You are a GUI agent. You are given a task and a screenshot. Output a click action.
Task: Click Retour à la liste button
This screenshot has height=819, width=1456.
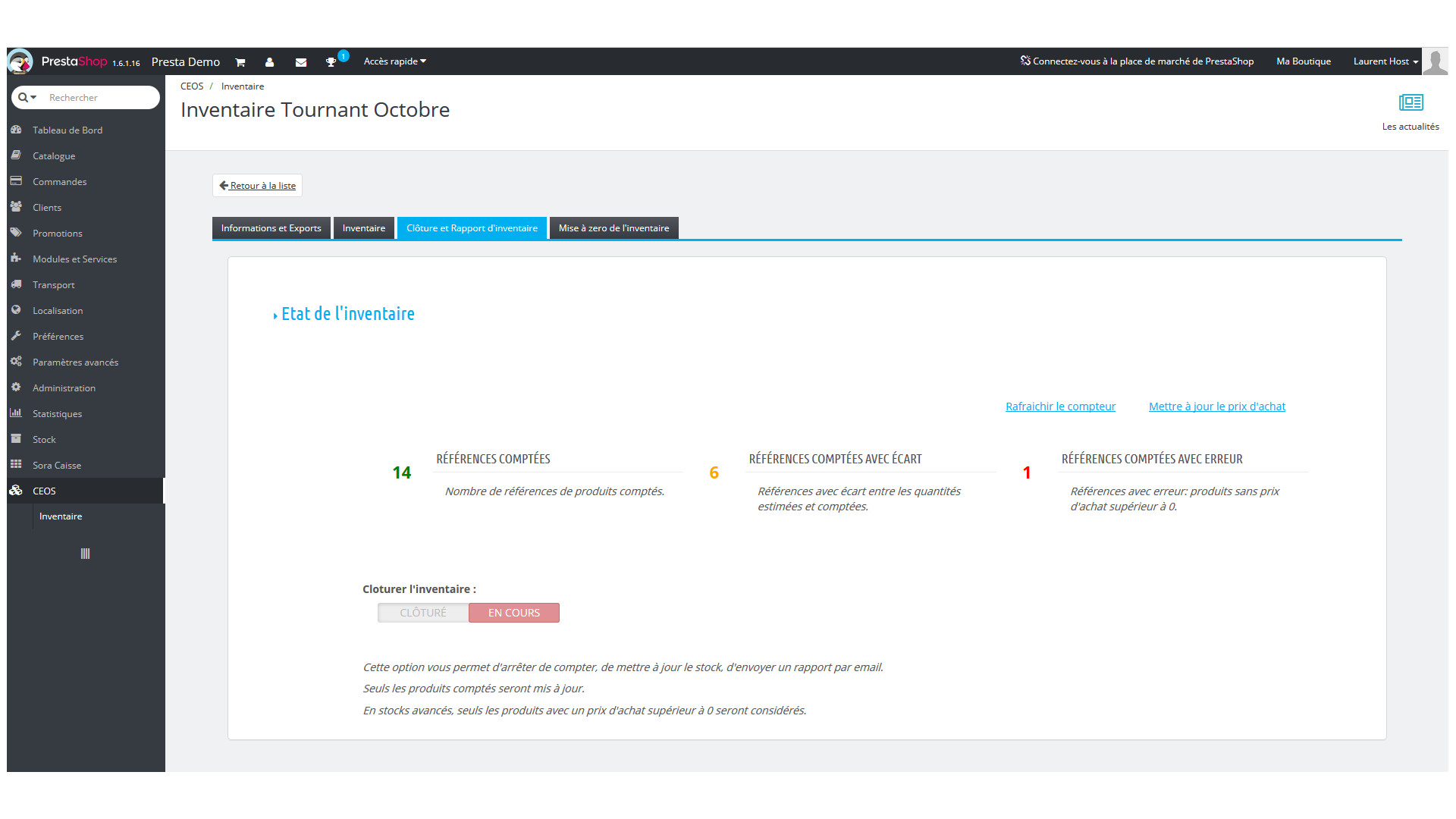(257, 186)
